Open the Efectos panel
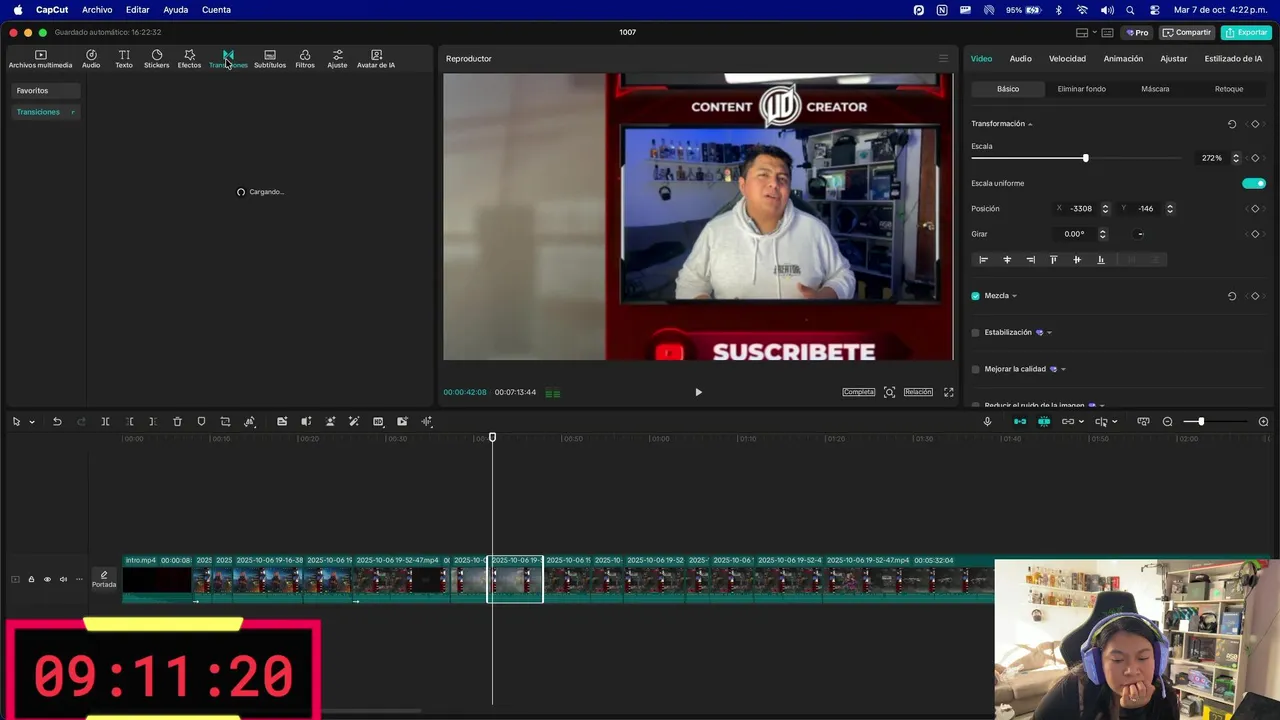The width and height of the screenshot is (1280, 720). [189, 59]
